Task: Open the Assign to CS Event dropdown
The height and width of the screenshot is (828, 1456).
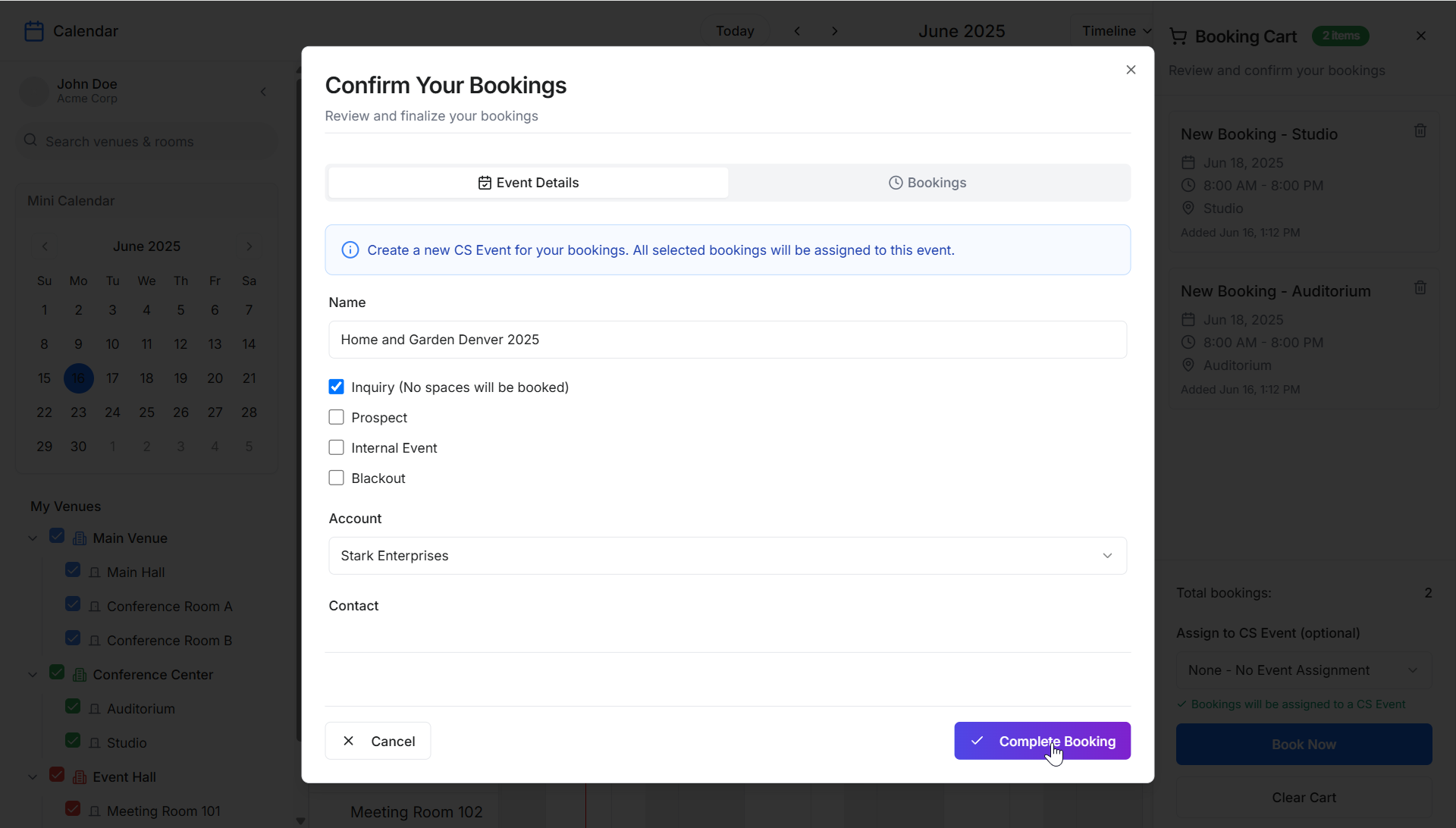Action: 1304,670
